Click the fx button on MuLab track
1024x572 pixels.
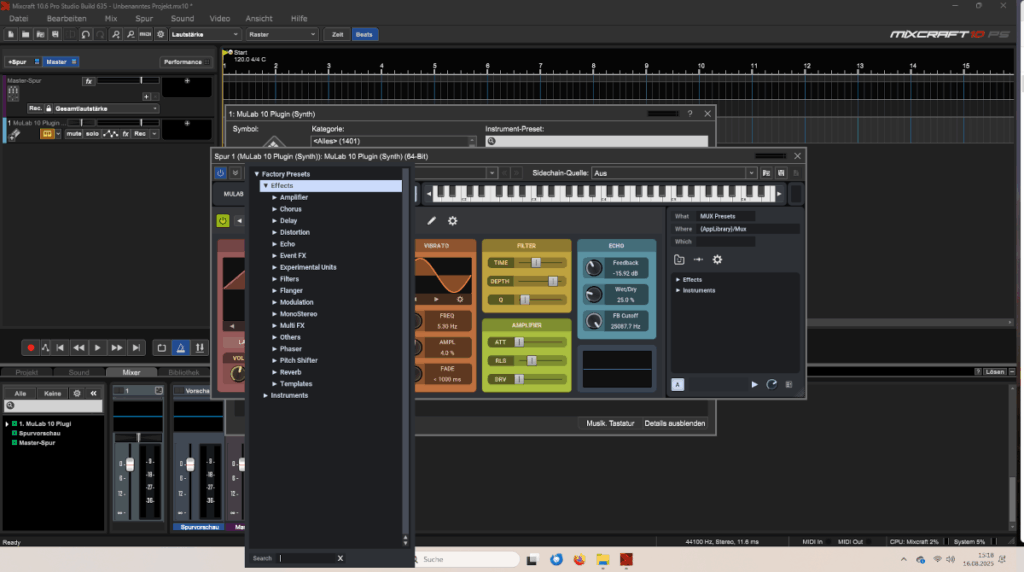(126, 134)
